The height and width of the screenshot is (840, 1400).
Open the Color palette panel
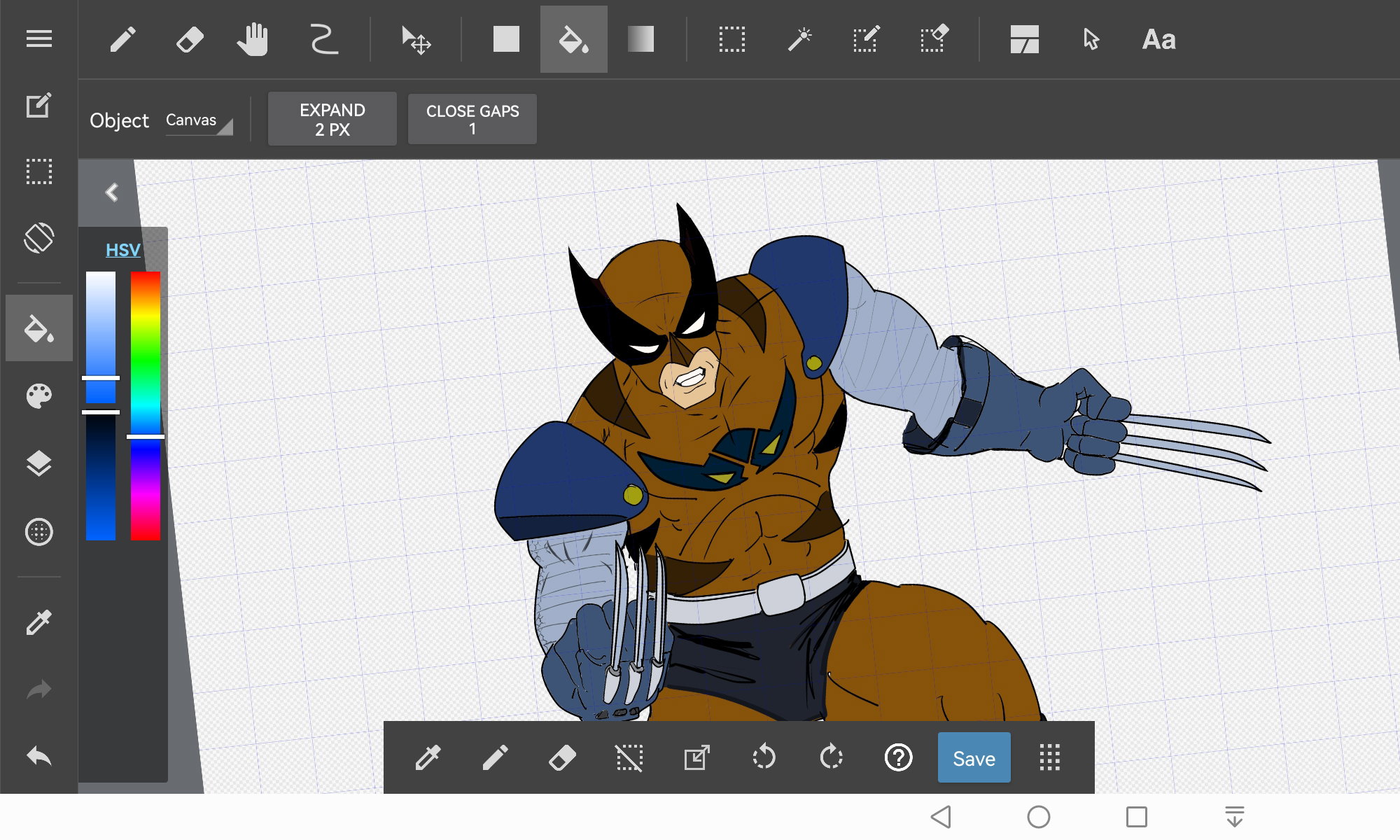click(x=39, y=396)
